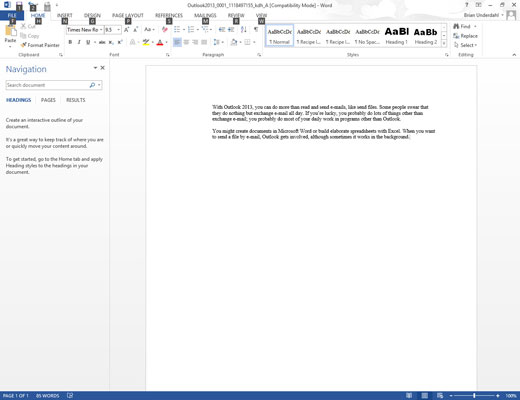Screen dimensions: 520x400
Task: Apply the red font color
Action: click(160, 42)
